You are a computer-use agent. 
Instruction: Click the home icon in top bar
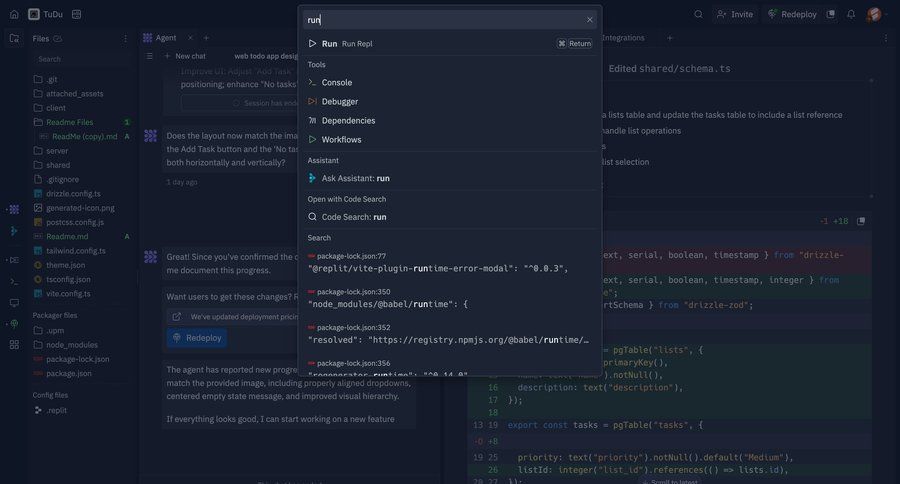click(14, 14)
